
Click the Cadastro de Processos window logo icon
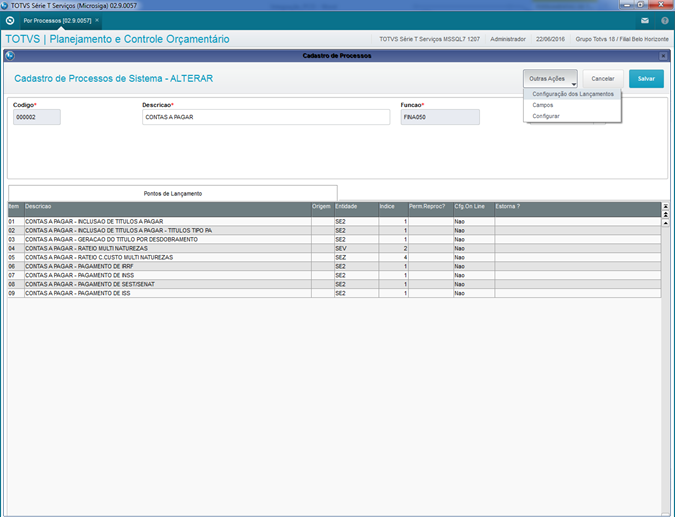(x=10, y=56)
